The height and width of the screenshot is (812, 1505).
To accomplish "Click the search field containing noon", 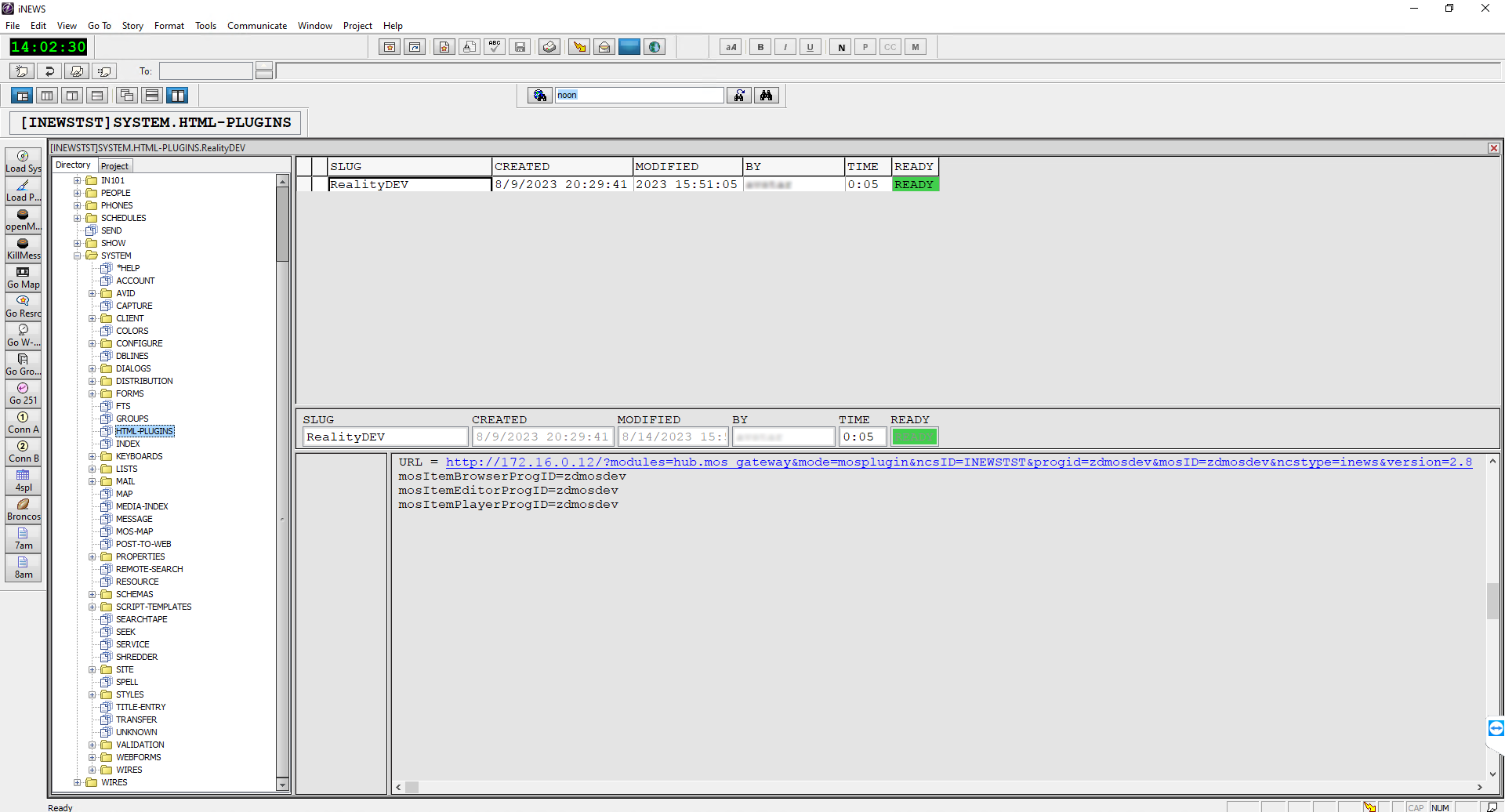I will [638, 96].
